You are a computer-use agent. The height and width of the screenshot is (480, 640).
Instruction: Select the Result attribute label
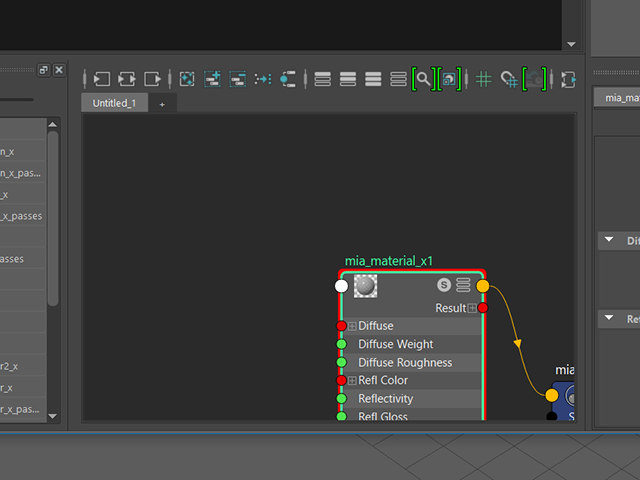[x=450, y=308]
